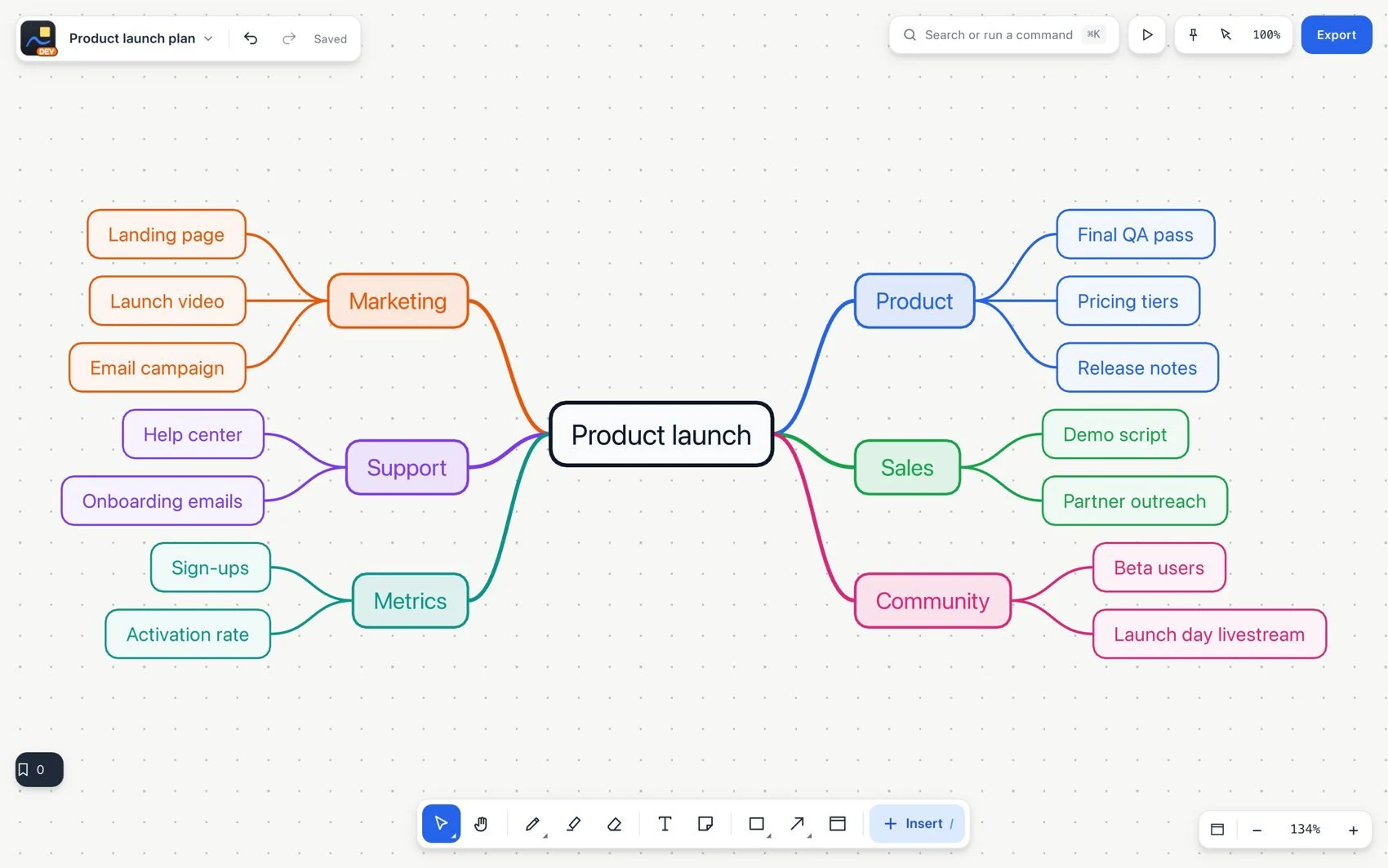Activate the hand pan tool
Screen dimensions: 1388x868
tap(481, 823)
